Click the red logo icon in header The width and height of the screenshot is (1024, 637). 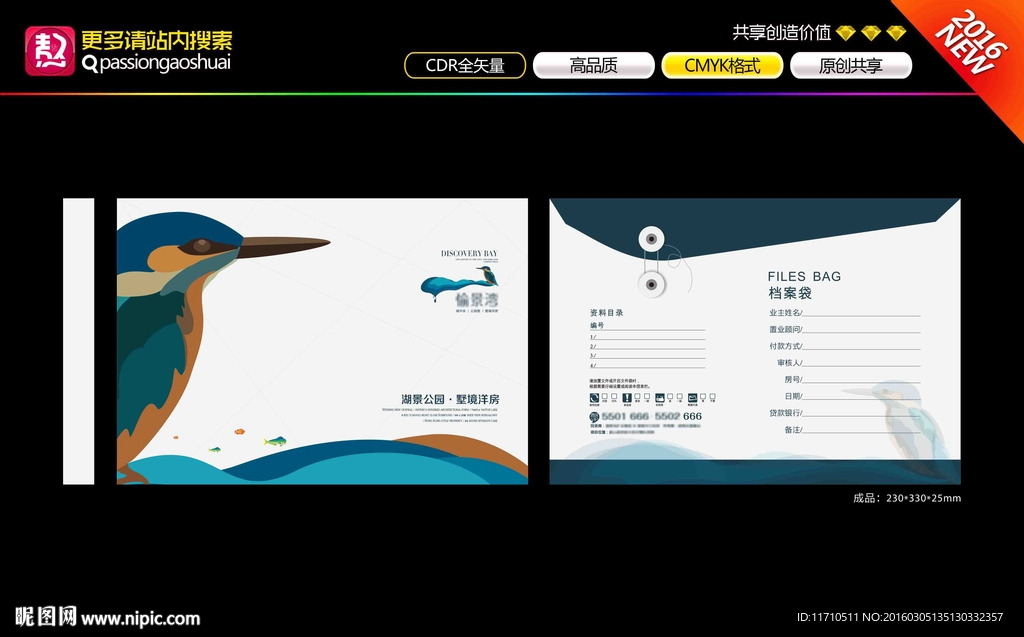click(50, 51)
